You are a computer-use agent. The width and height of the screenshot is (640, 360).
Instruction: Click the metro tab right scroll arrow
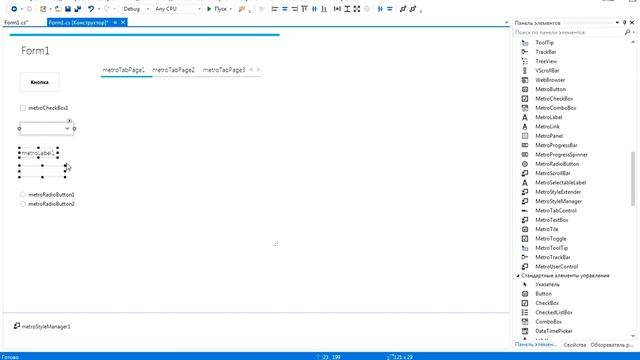click(x=258, y=70)
